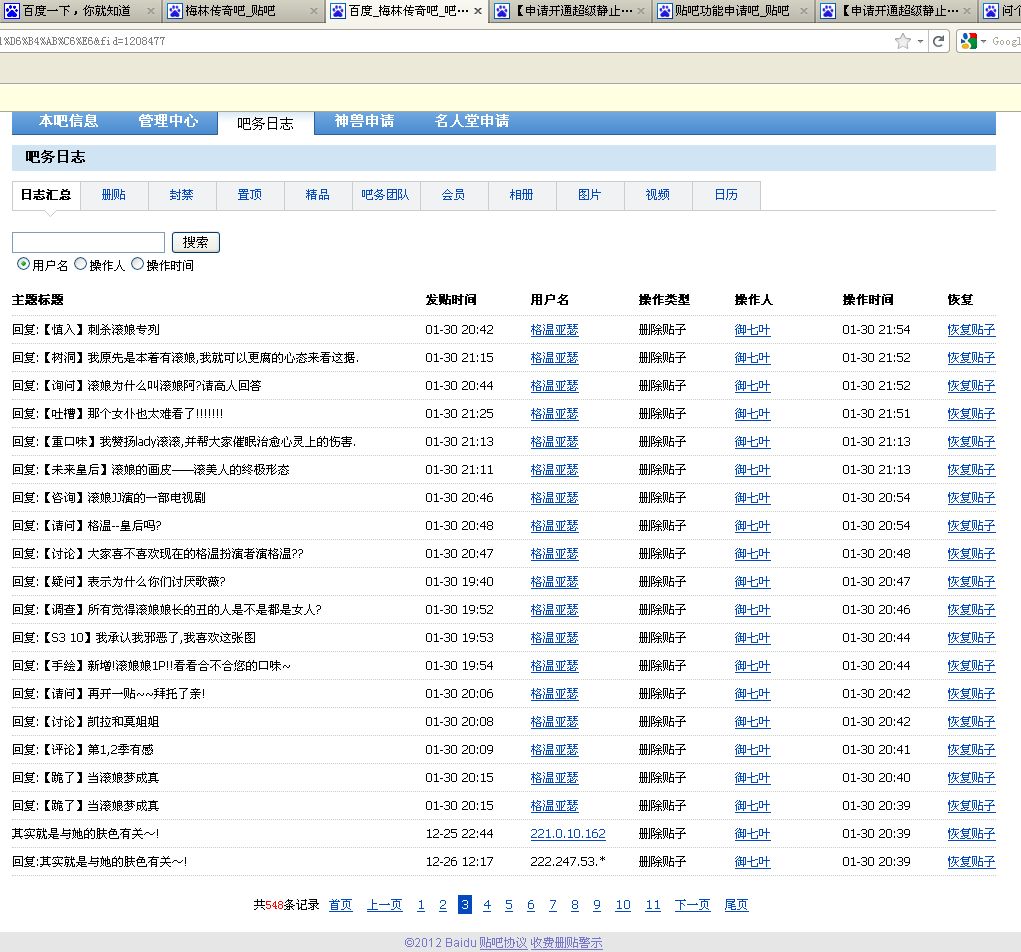Select the 操作时间 radio button
The width and height of the screenshot is (1021, 952).
[x=137, y=264]
